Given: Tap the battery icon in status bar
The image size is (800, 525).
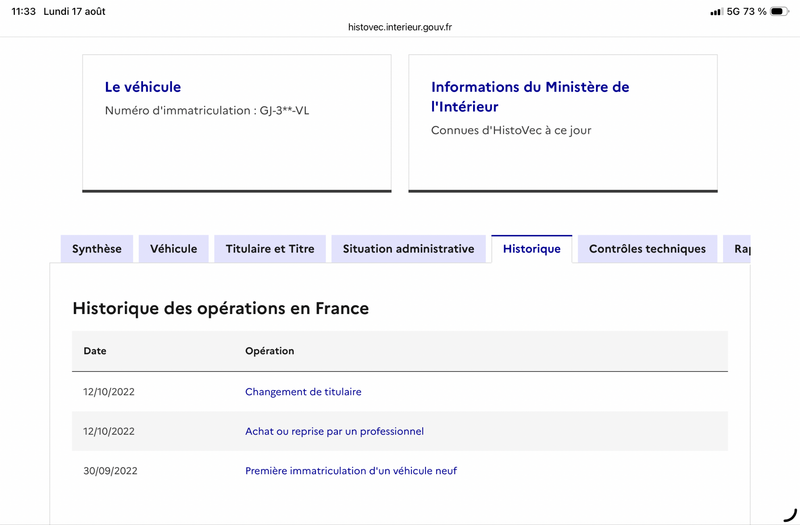Looking at the screenshot, I should [779, 11].
